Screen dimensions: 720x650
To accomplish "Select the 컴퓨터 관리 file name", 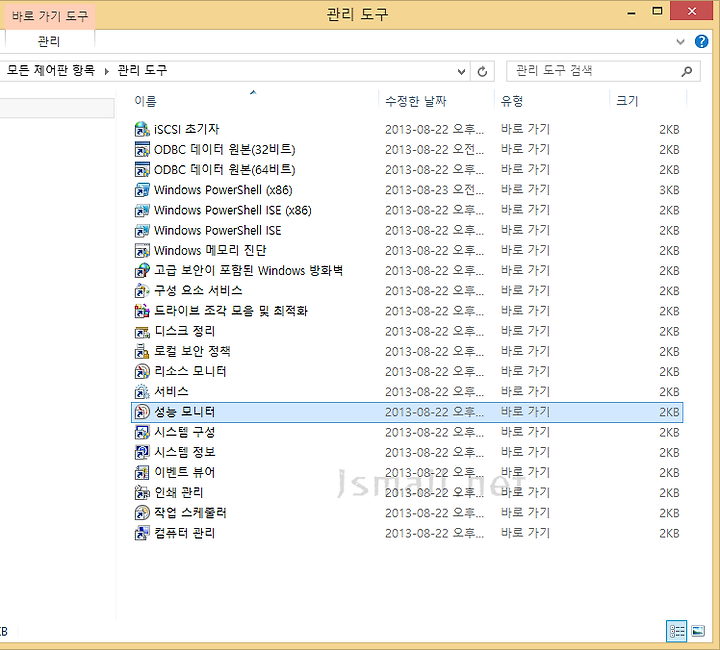I will point(185,533).
